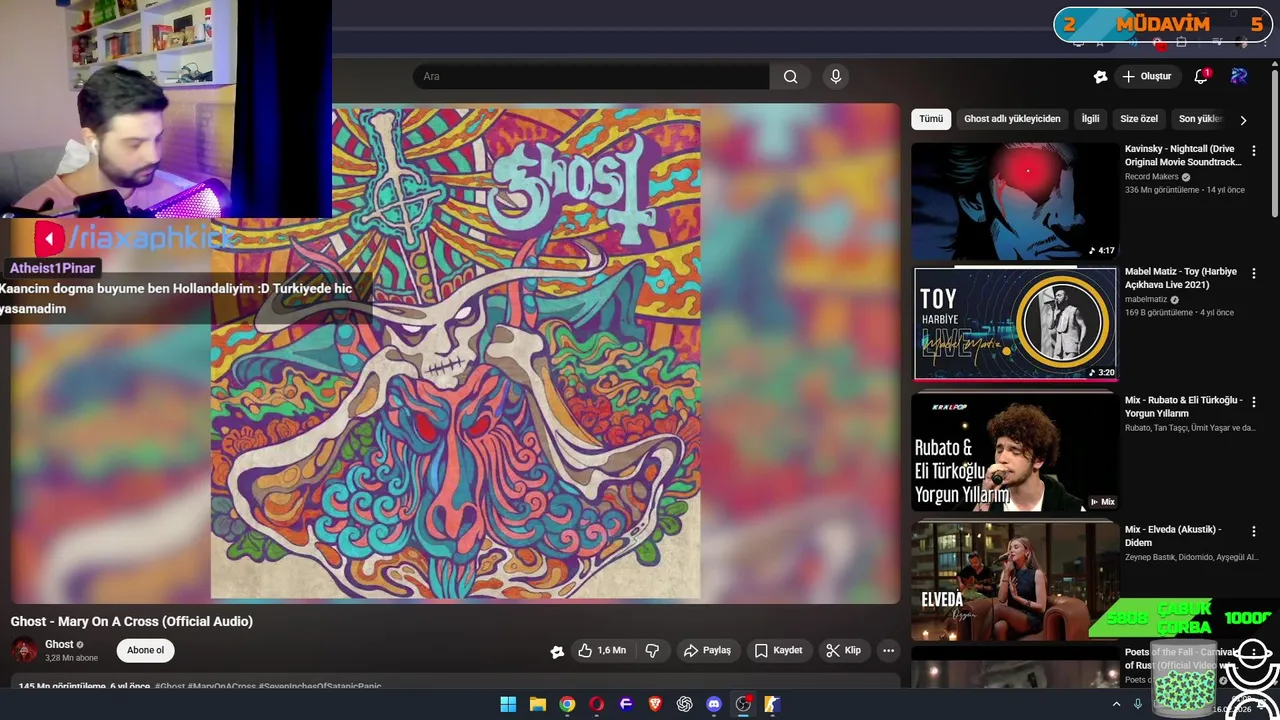Viewport: 1280px width, 720px height.
Task: Open the Kavinsky Nightcall thumbnail
Action: tap(1015, 201)
